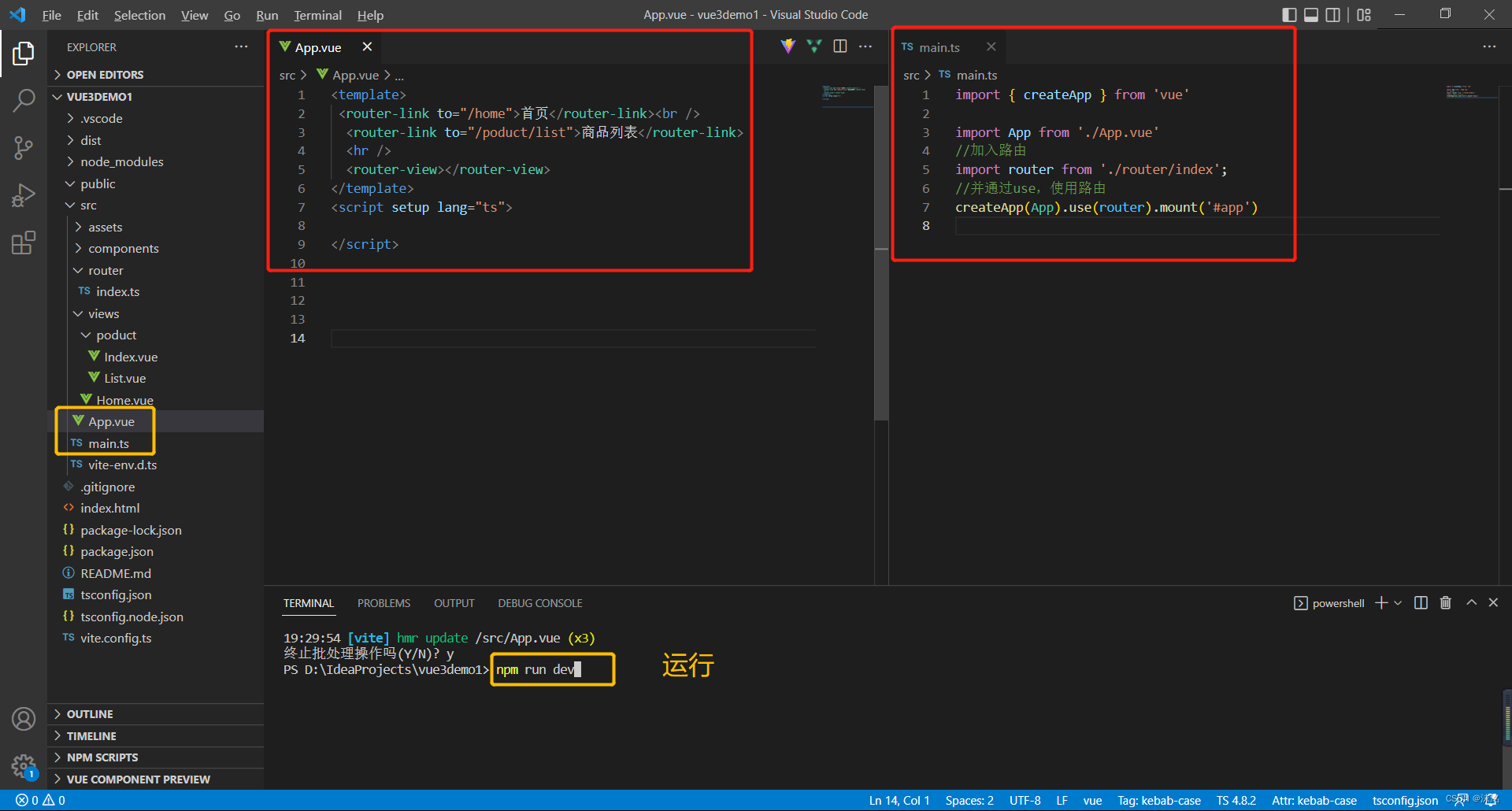
Task: Open the terminal launch profile dropdown
Action: click(1397, 602)
